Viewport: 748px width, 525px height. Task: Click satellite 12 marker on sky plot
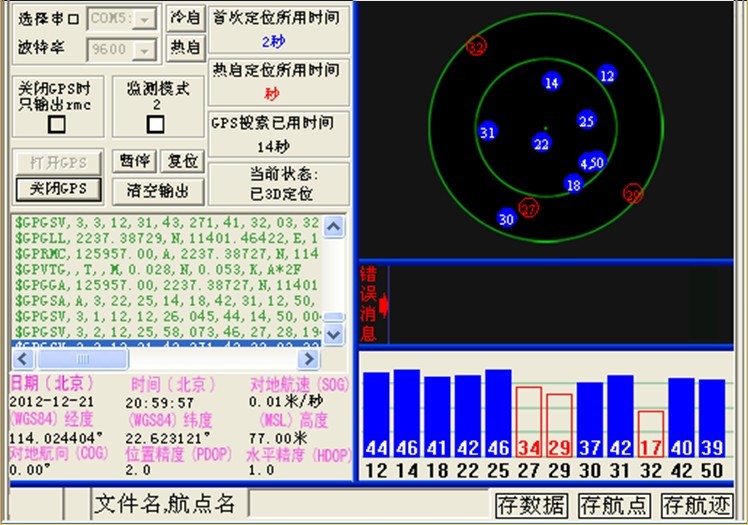tap(607, 75)
